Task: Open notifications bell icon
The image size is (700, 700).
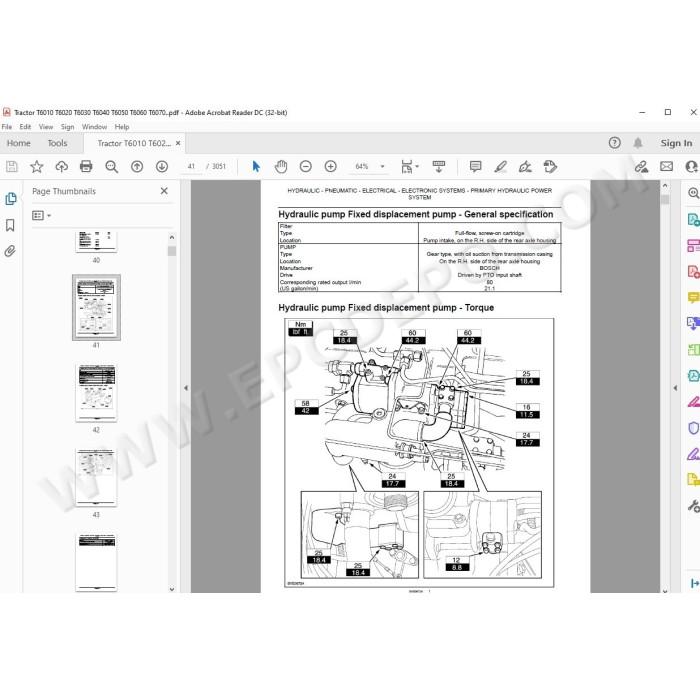Action: pos(638,143)
